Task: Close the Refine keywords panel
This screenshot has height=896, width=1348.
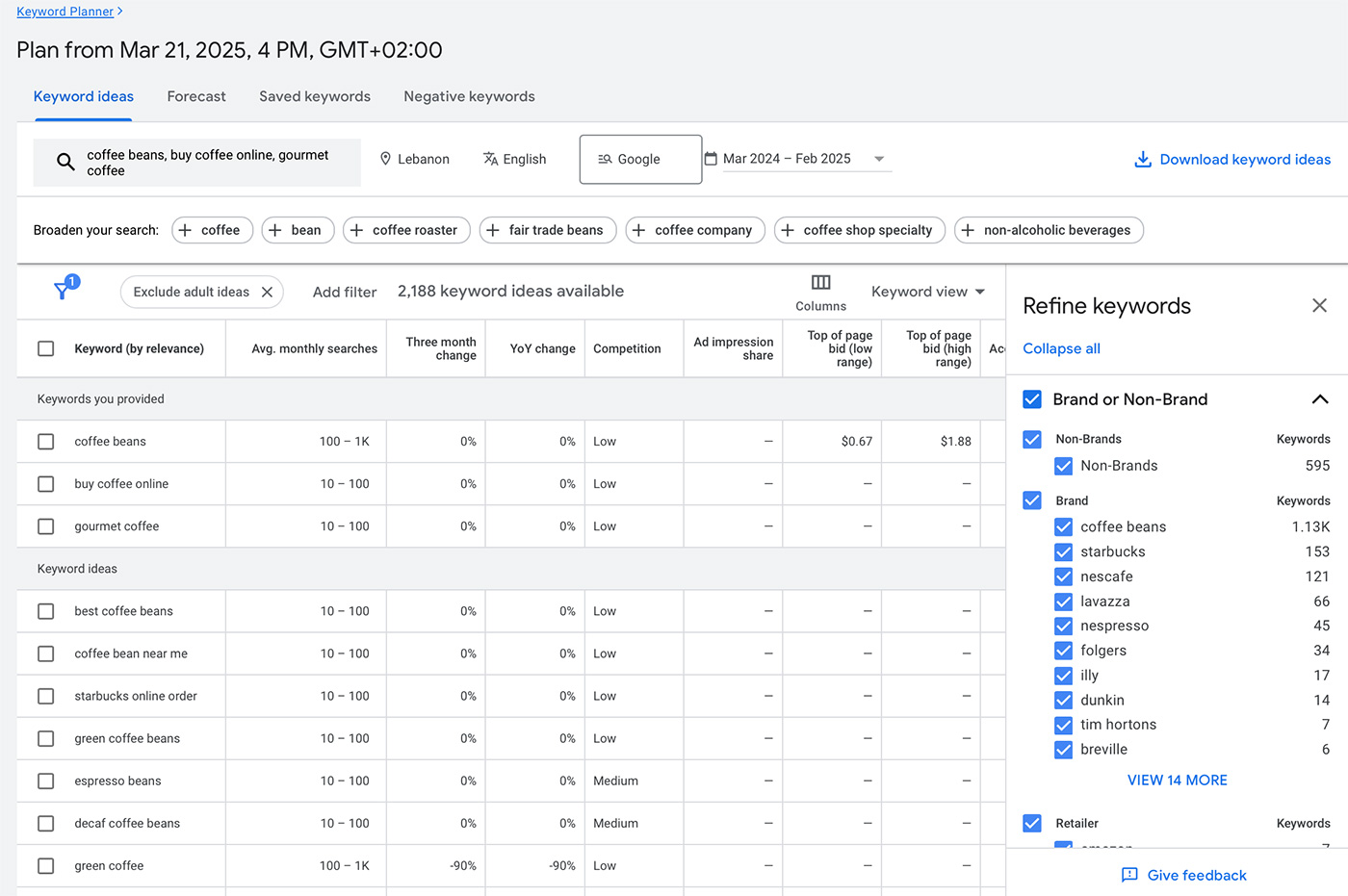Action: [1319, 305]
